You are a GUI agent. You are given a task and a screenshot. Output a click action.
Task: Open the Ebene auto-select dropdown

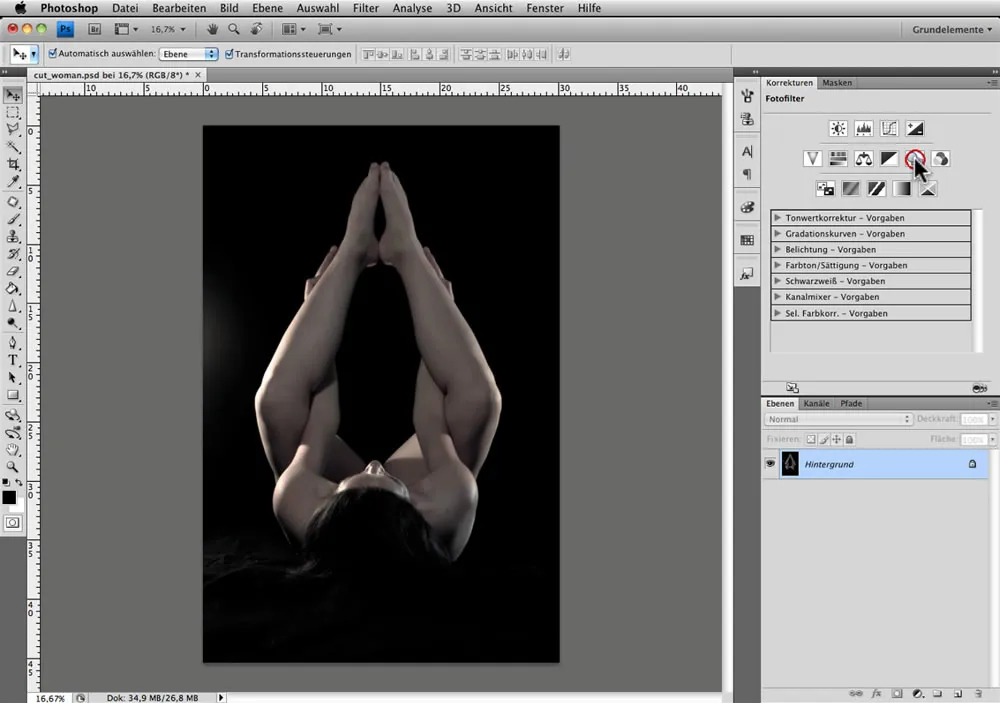(x=190, y=54)
